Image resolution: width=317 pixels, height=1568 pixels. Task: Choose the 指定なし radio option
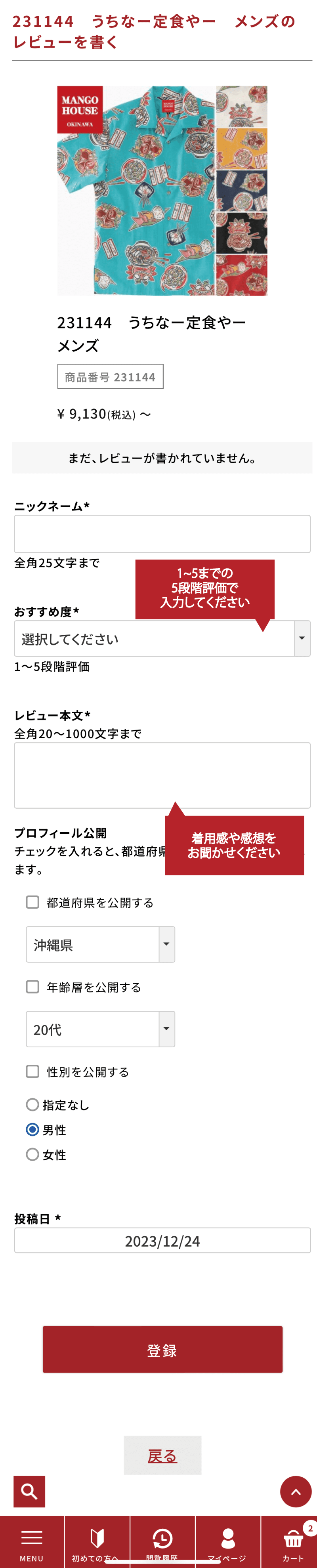pos(33,1104)
